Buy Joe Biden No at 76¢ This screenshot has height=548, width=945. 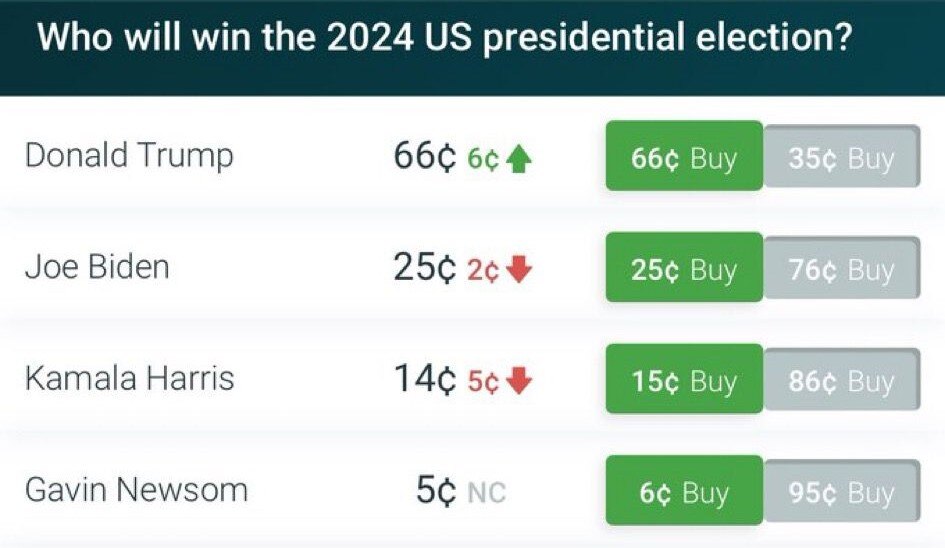[841, 269]
